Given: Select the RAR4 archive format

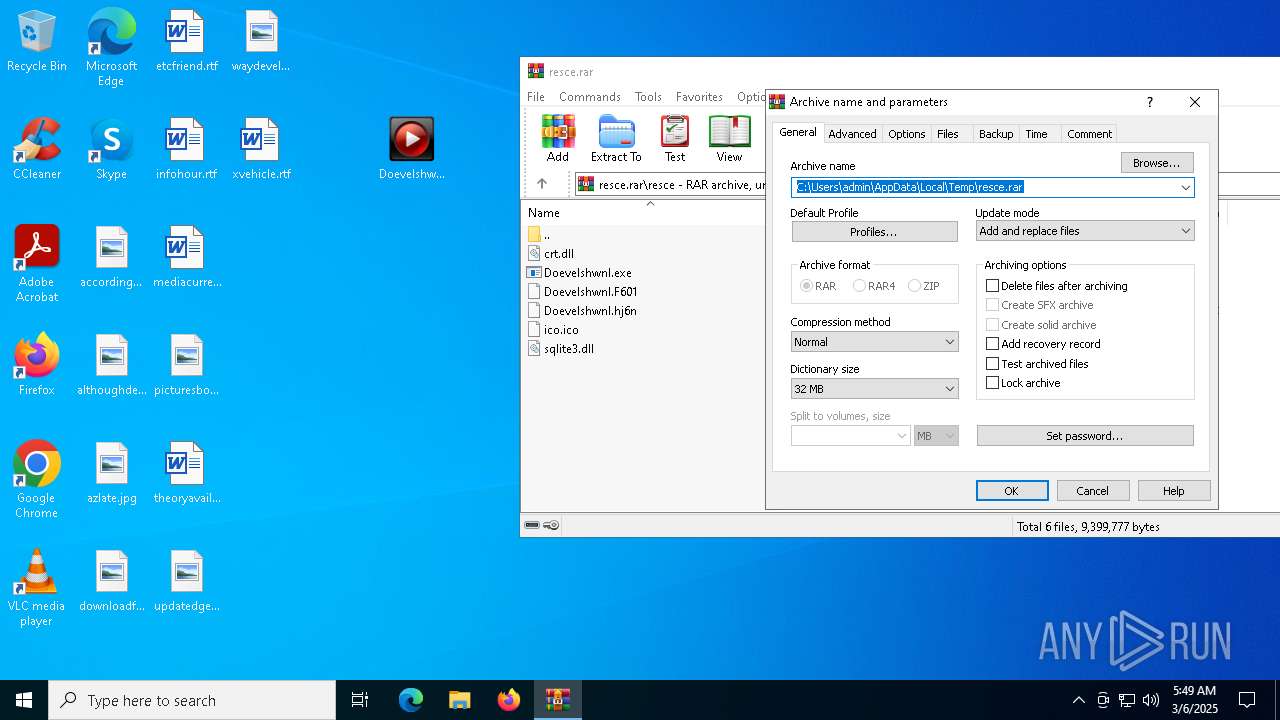Looking at the screenshot, I should 874,286.
